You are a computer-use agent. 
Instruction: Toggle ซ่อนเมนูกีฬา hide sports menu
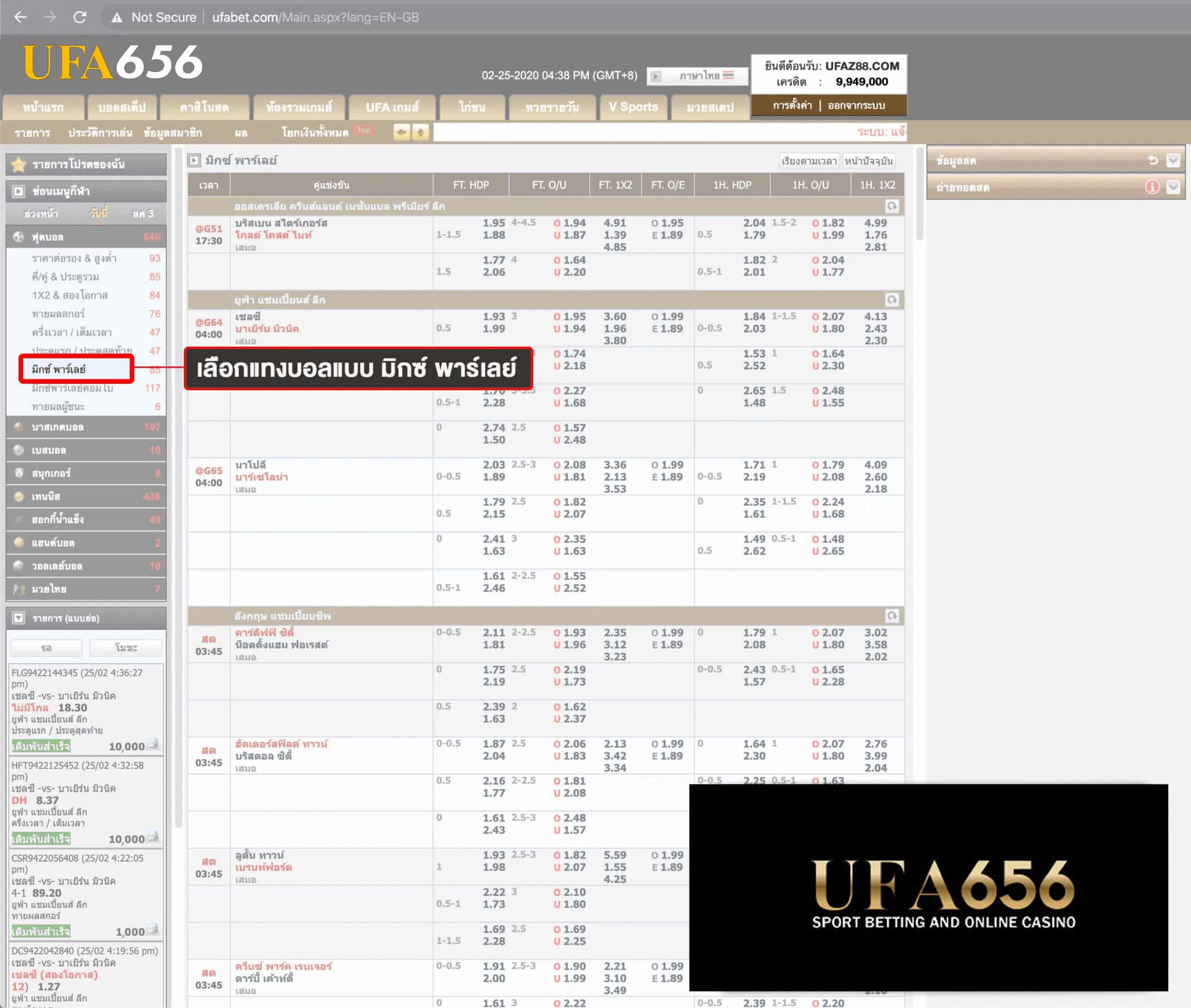coord(19,191)
